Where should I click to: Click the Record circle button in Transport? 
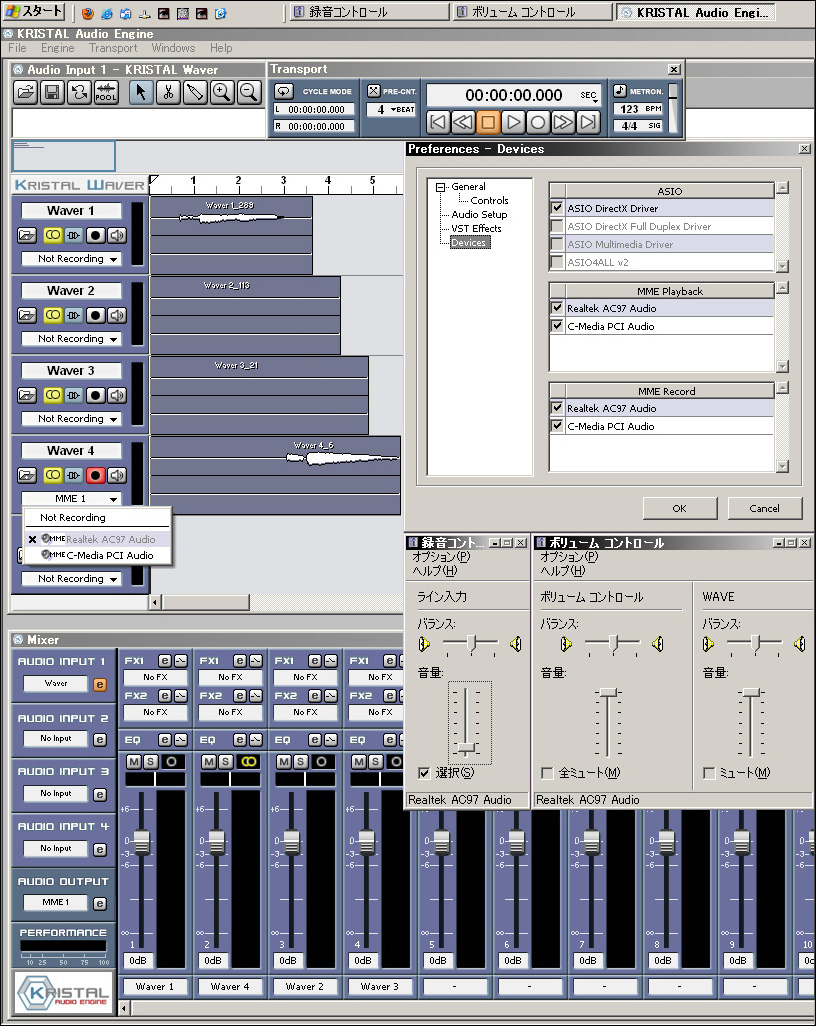tap(538, 122)
